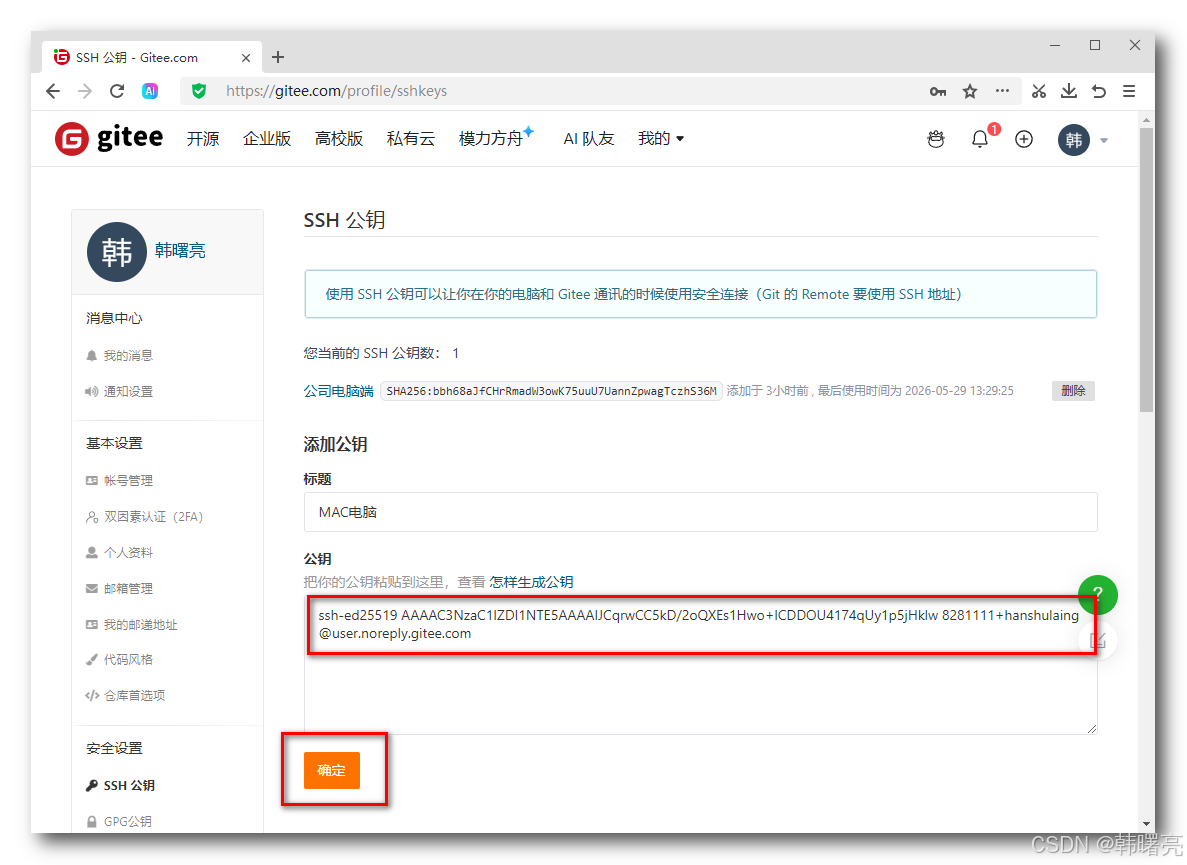
Task: Open 个人资料 in the sidebar
Action: point(128,552)
